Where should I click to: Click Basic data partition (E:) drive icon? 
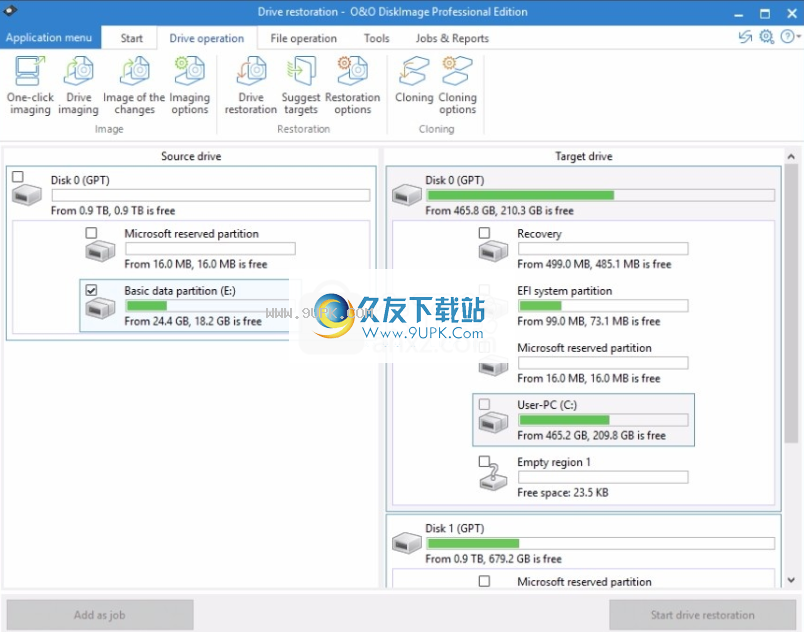tap(100, 309)
